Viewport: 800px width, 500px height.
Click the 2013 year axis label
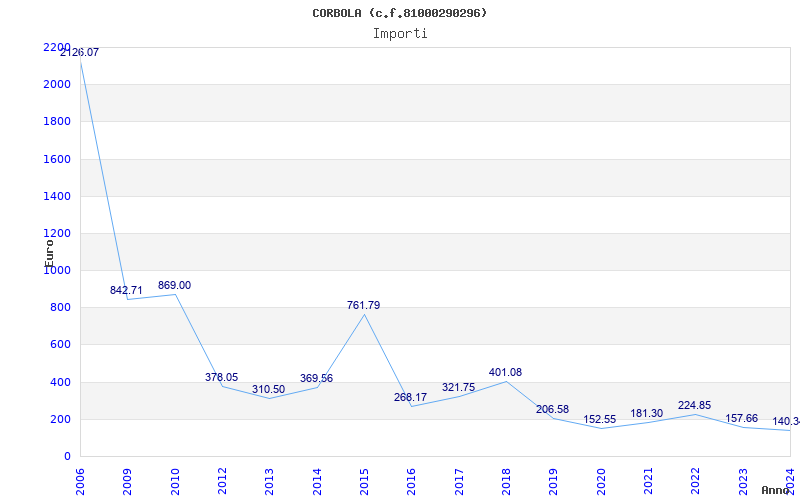(x=269, y=481)
